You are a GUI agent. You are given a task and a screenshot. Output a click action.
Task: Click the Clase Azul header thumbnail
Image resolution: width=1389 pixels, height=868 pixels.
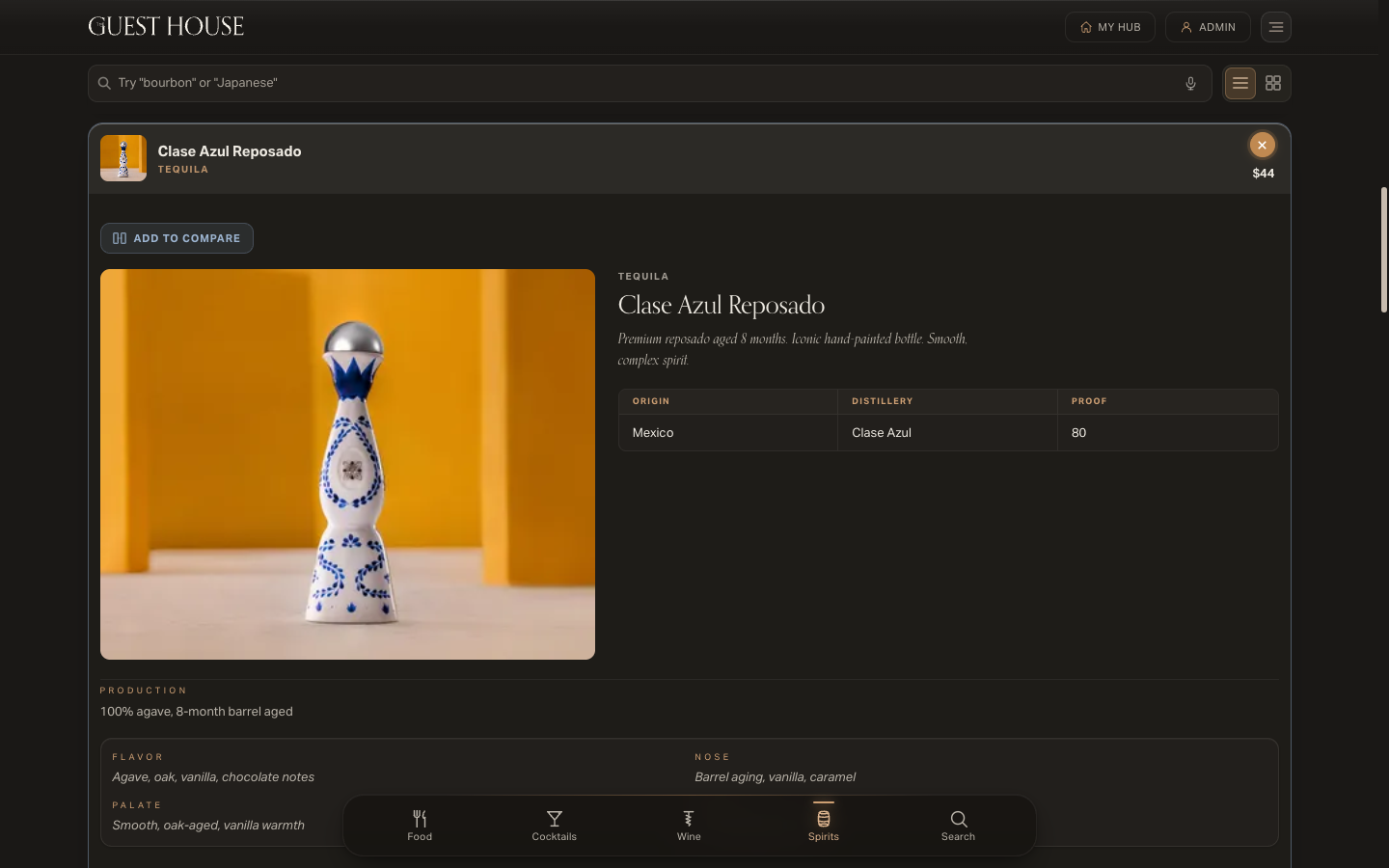click(123, 158)
